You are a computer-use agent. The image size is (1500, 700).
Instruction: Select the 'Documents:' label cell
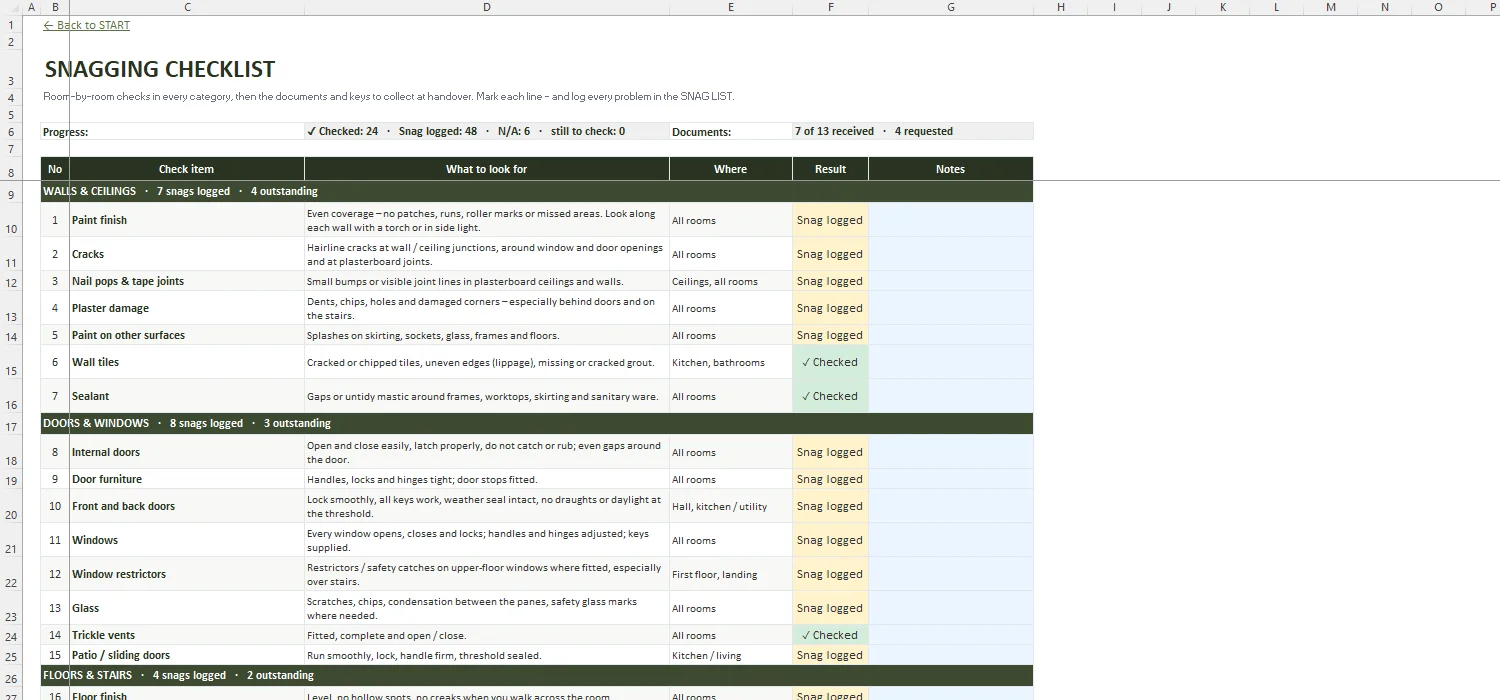731,131
